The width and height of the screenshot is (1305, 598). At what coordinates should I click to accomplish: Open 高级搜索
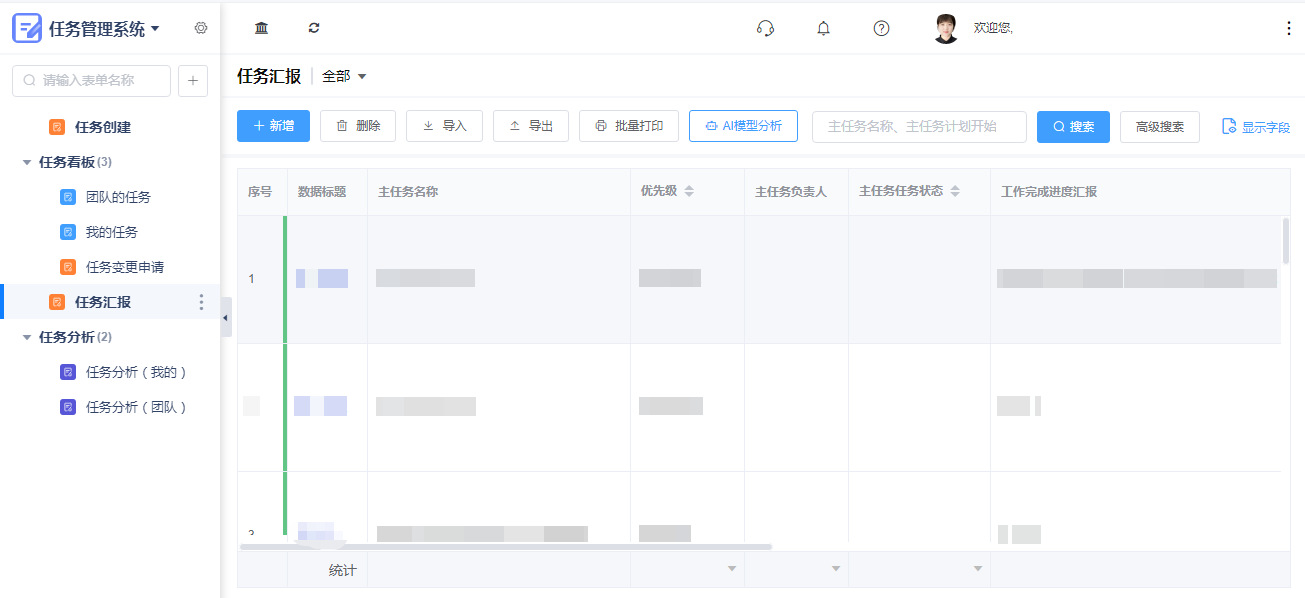click(x=1160, y=126)
